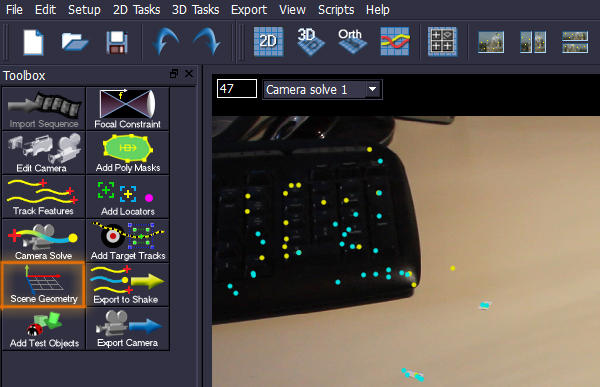Open the Scene Geometry tool

point(43,284)
